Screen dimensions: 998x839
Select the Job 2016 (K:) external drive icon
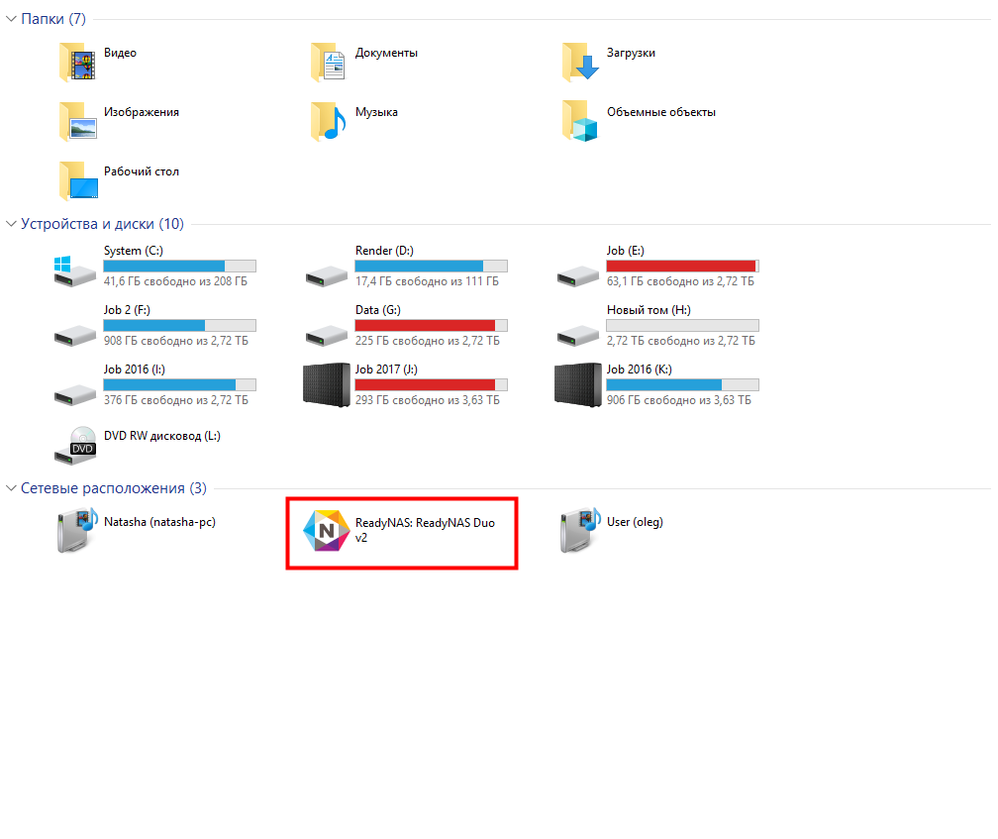click(x=578, y=384)
